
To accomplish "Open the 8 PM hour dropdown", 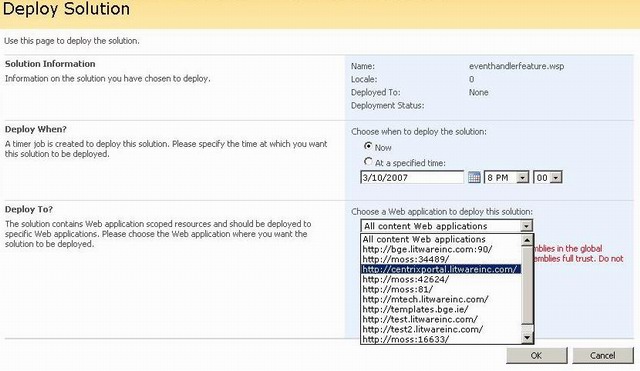I will point(522,178).
